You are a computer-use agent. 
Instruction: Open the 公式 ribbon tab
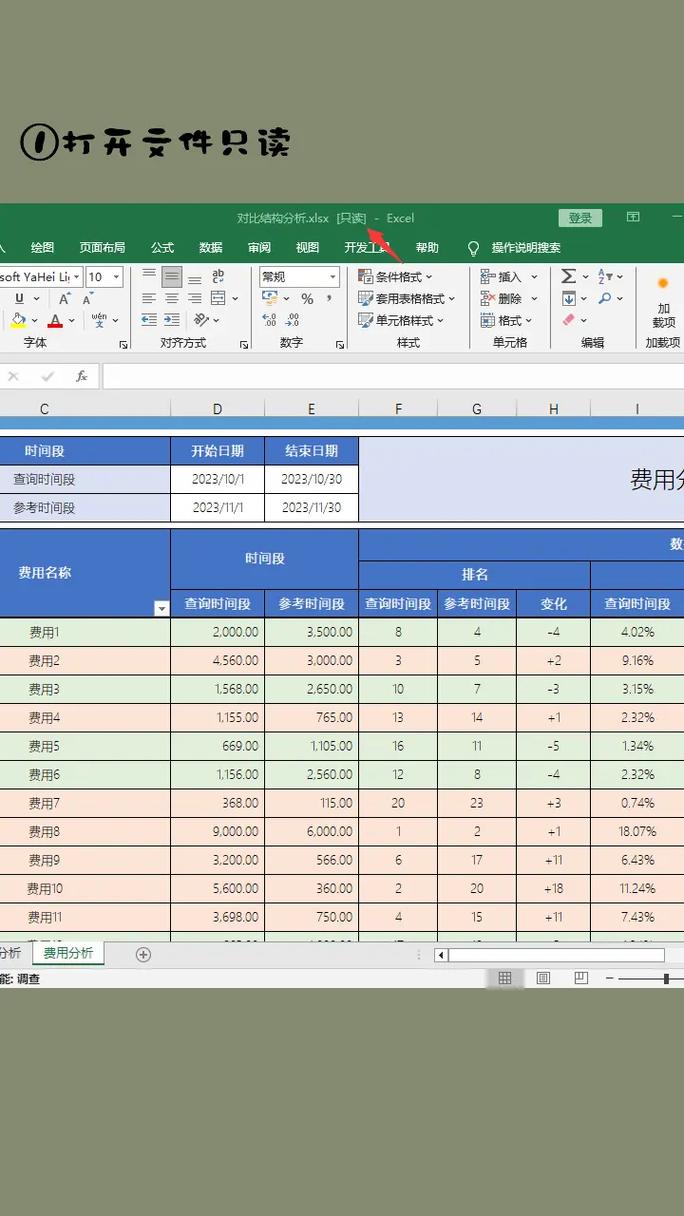click(x=162, y=248)
